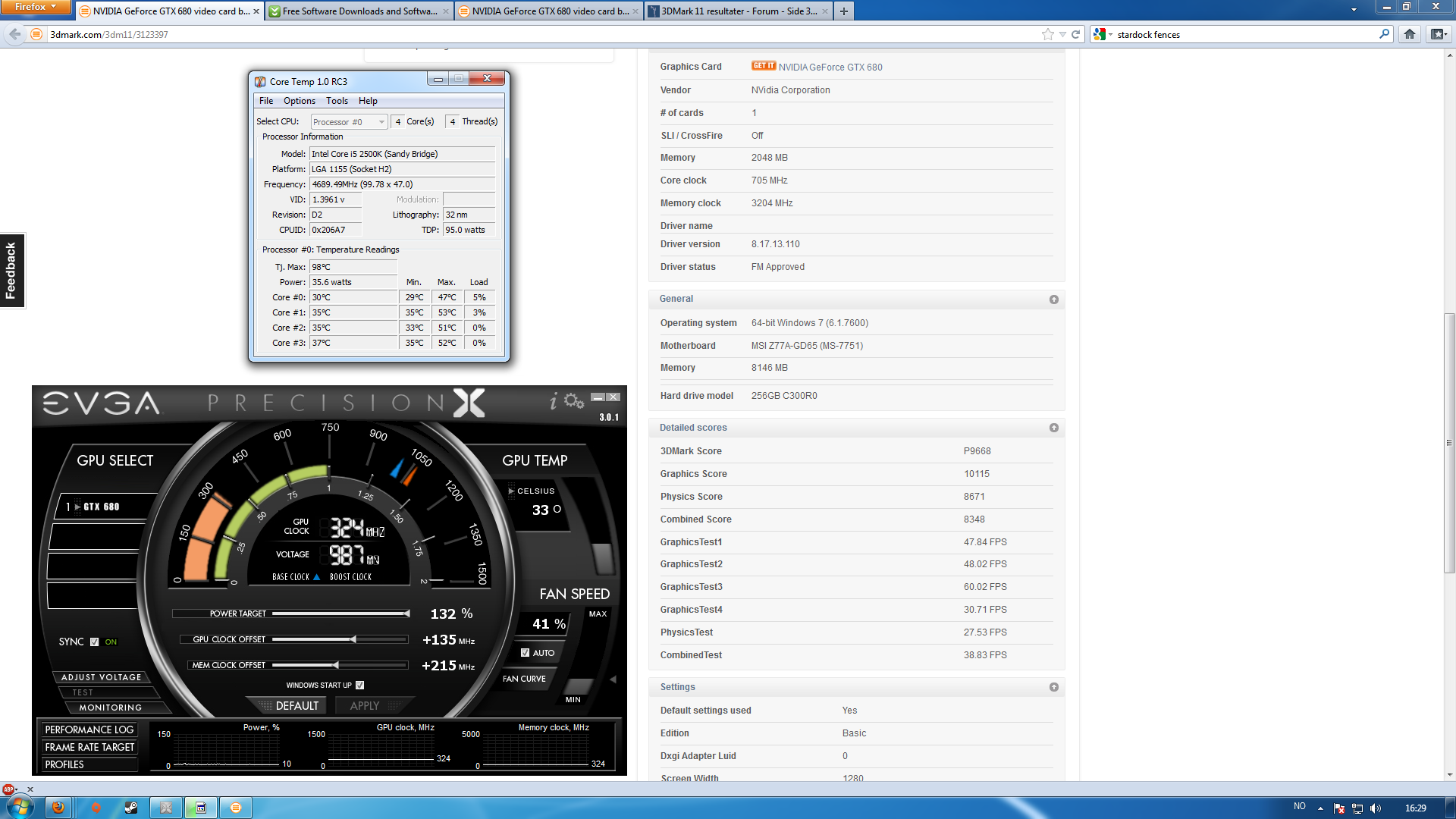Open Action Center flag in tray
The image size is (1456, 819).
point(1339,808)
